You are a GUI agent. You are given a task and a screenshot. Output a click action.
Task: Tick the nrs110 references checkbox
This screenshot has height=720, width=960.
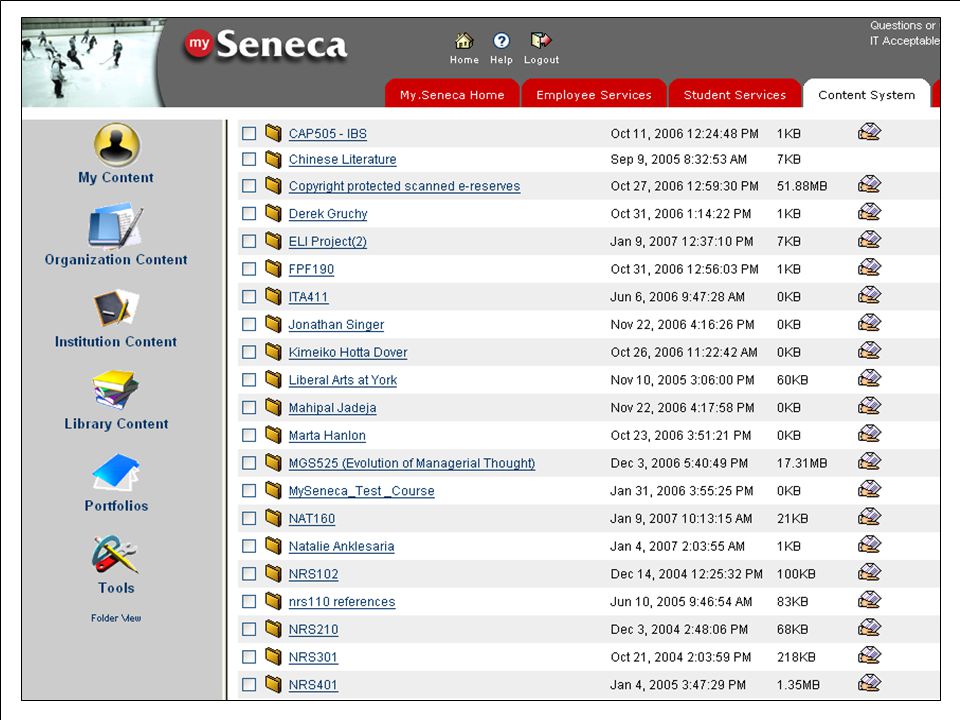(249, 601)
